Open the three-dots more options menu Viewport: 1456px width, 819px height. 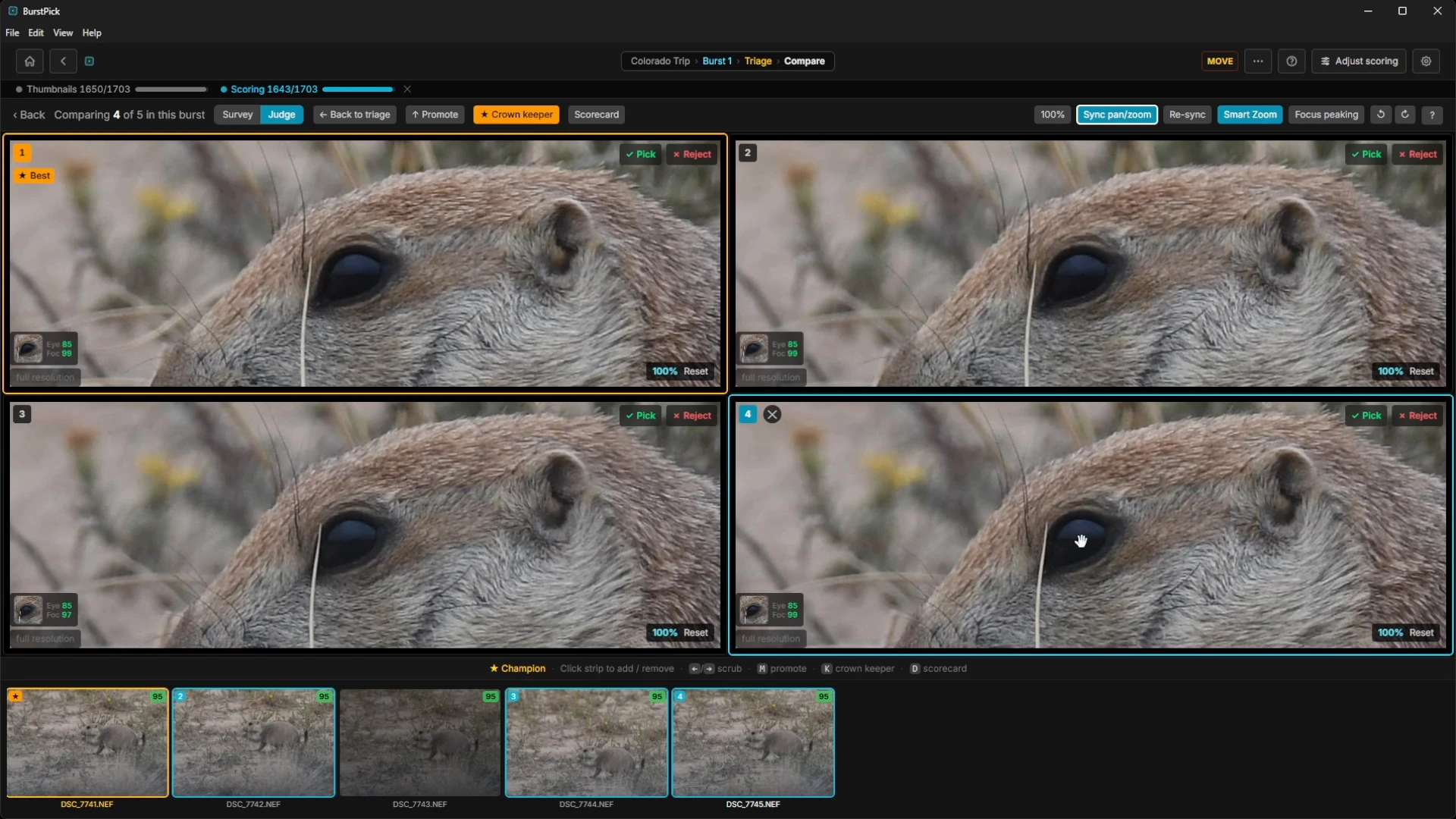(x=1258, y=61)
